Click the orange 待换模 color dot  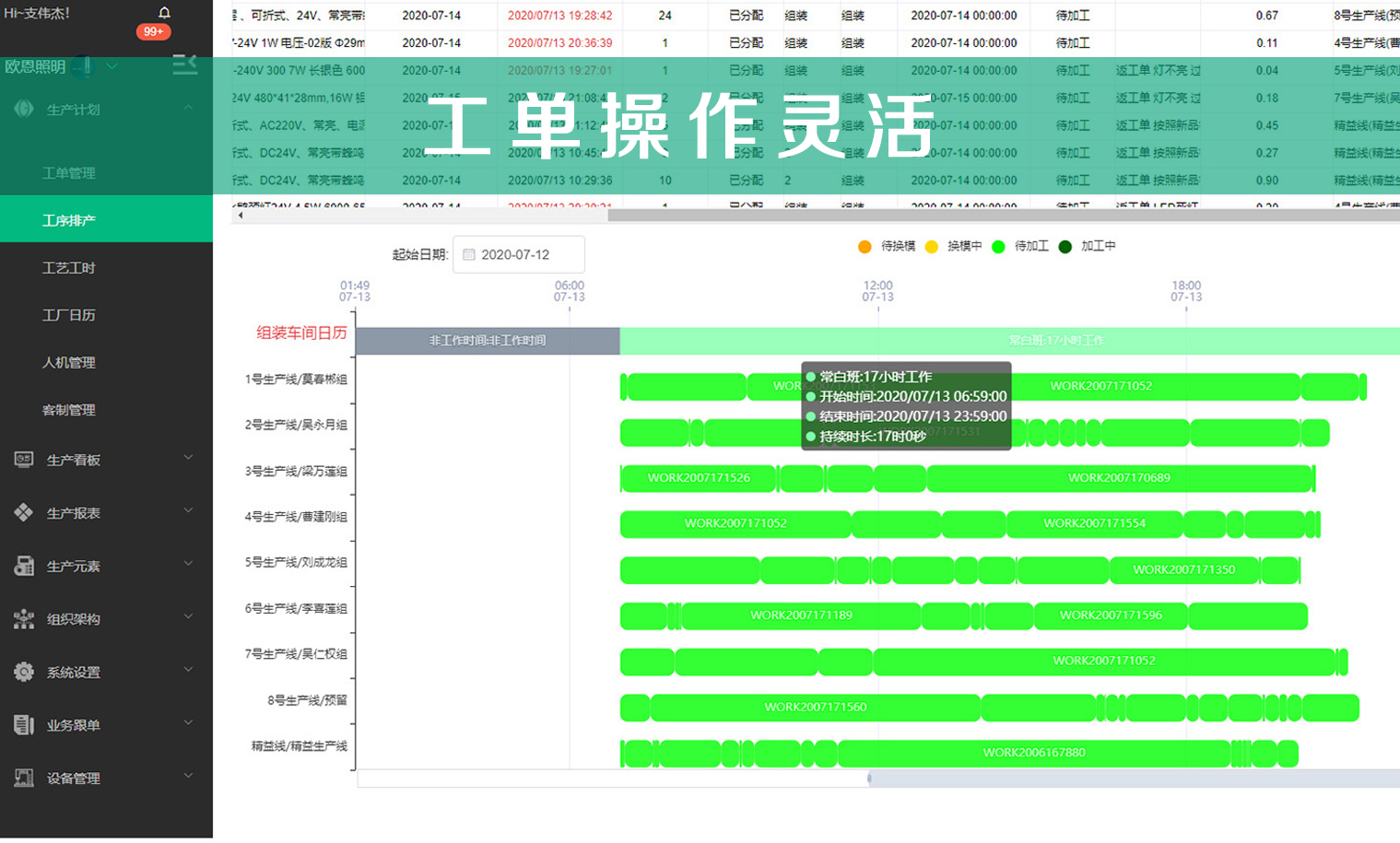[x=865, y=246]
